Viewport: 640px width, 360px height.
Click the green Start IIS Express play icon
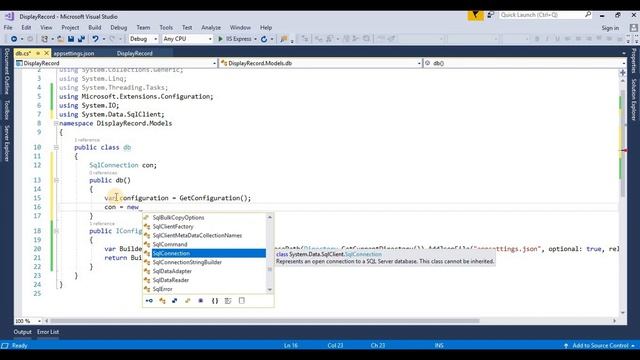220,39
